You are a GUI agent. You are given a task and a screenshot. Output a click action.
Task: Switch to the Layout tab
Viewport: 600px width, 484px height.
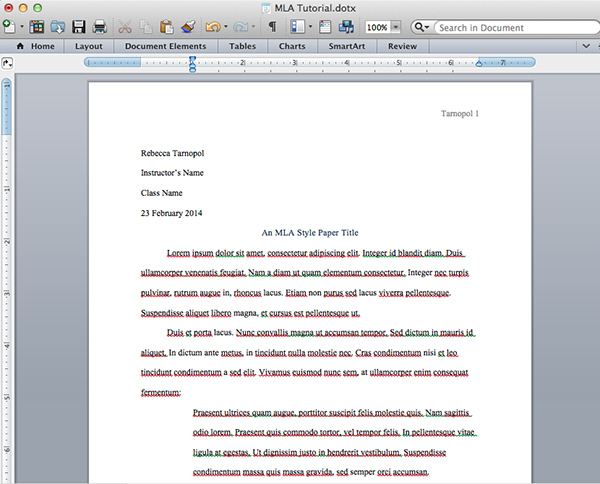coord(88,46)
